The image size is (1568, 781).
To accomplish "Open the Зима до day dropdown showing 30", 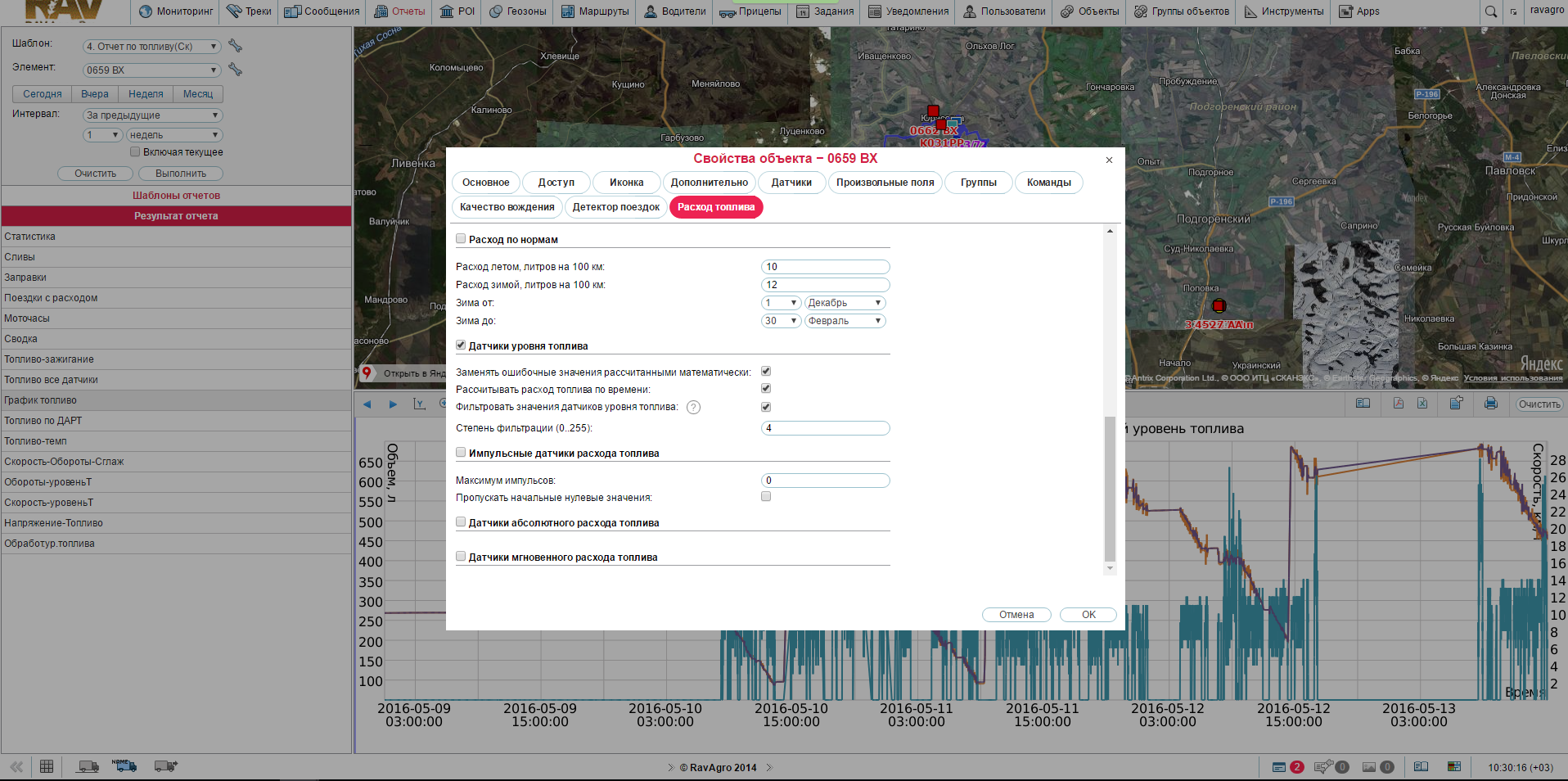I will click(781, 321).
